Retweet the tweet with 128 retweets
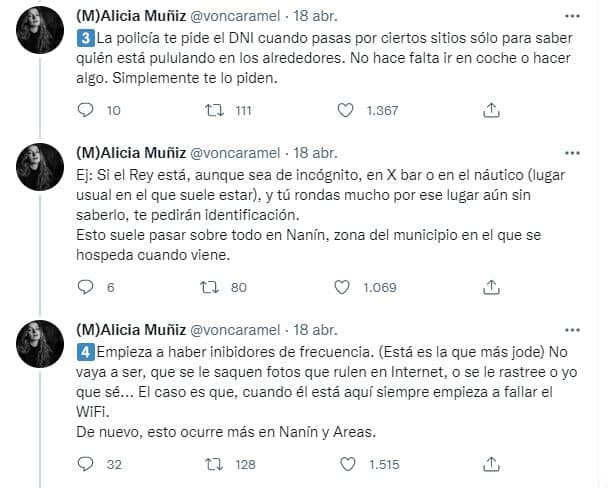The image size is (608, 488). tap(214, 464)
